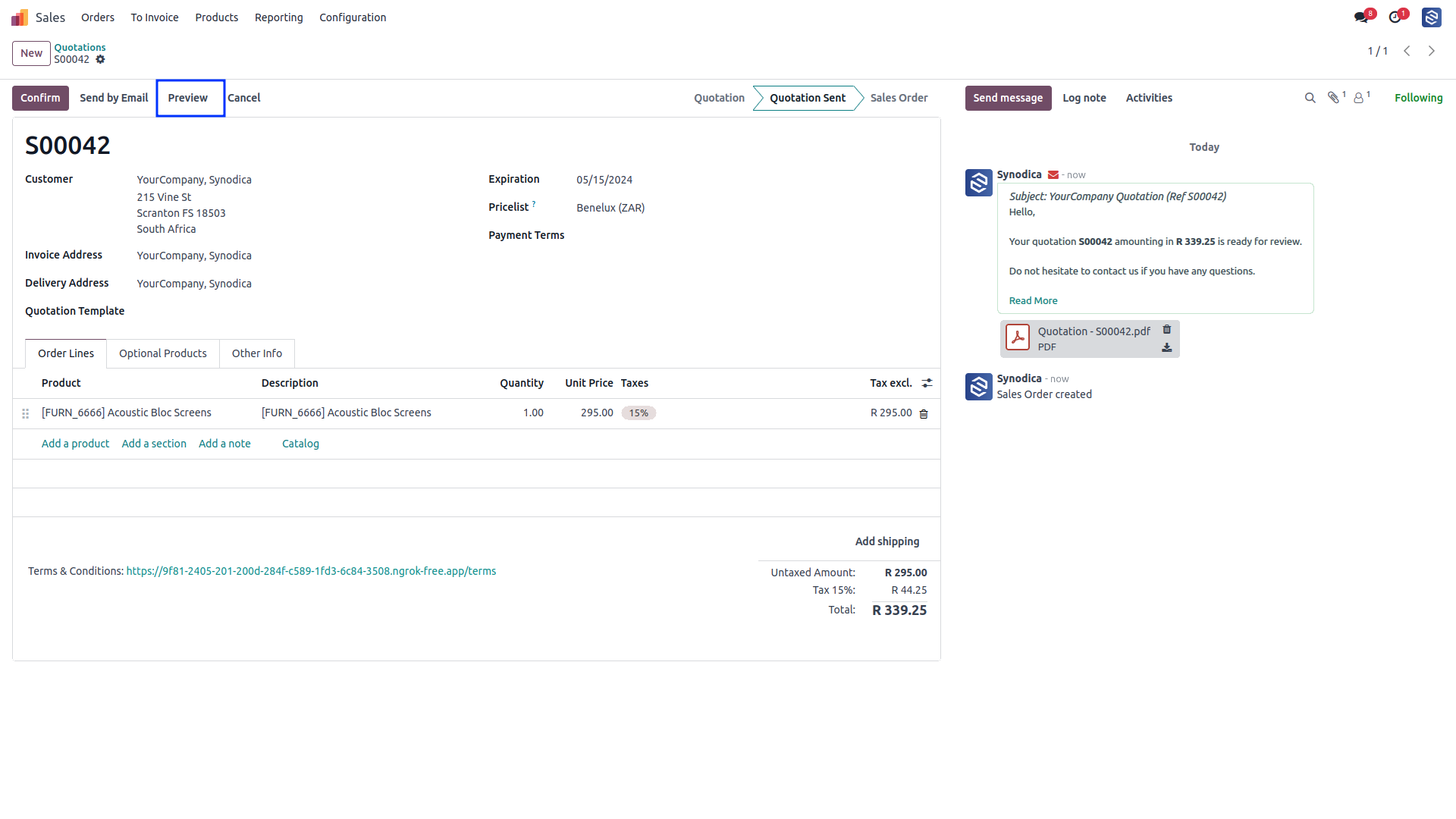The height and width of the screenshot is (819, 1456).
Task: Open the Sales app home icon
Action: (x=20, y=17)
